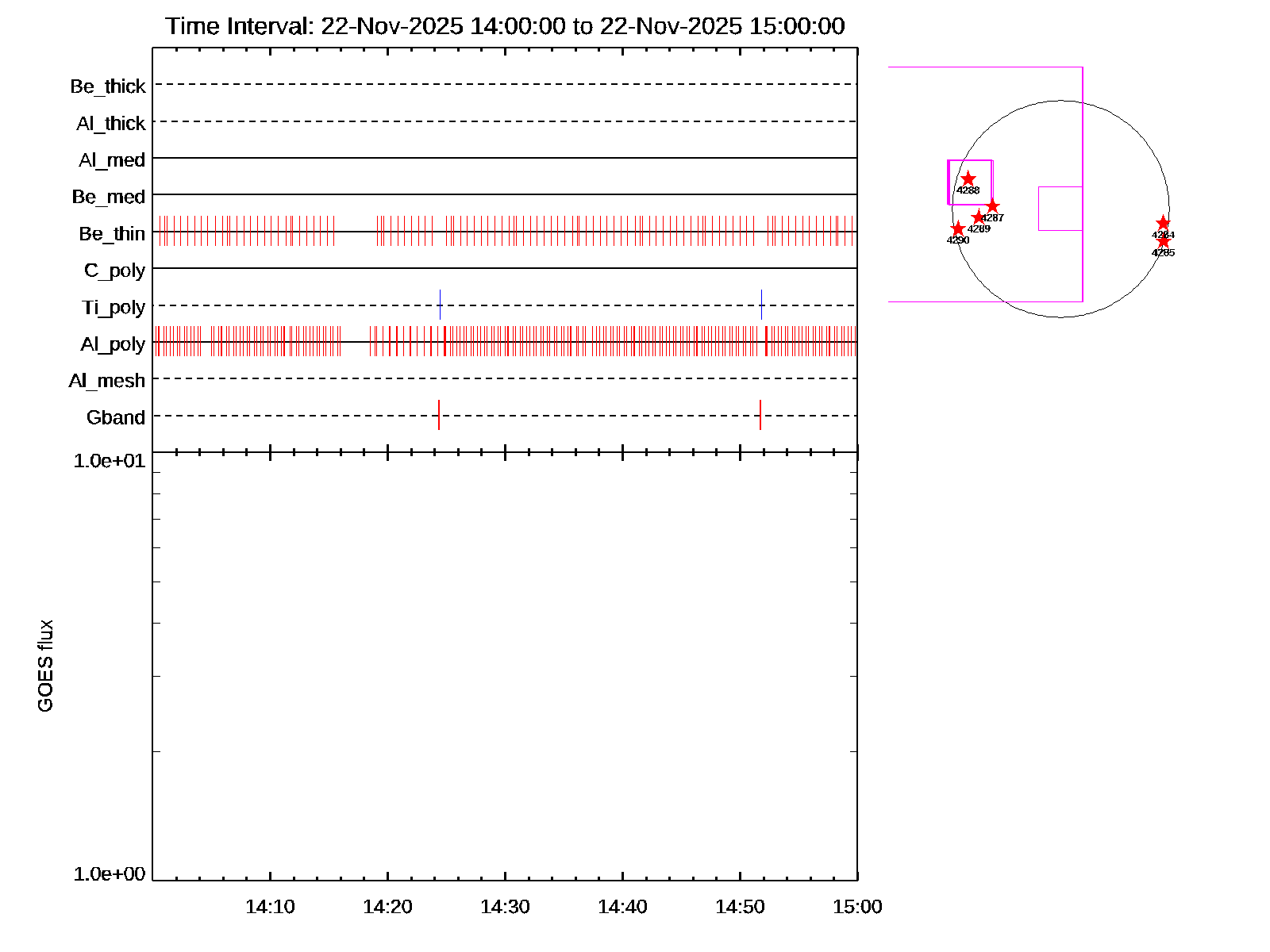Click the red star for region 4288
This screenshot has height=952, width=1270.
click(968, 179)
